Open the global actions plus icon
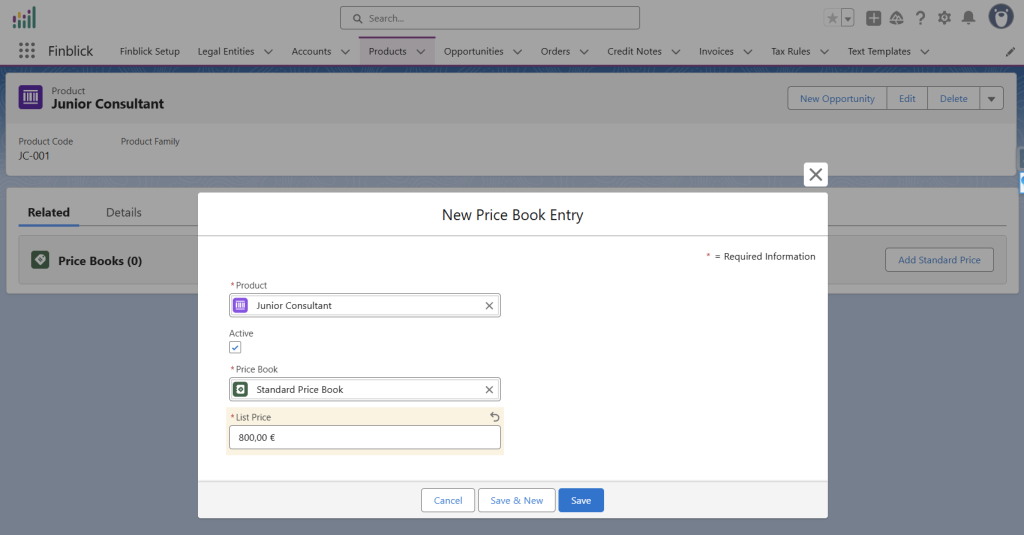The width and height of the screenshot is (1024, 535). click(873, 18)
